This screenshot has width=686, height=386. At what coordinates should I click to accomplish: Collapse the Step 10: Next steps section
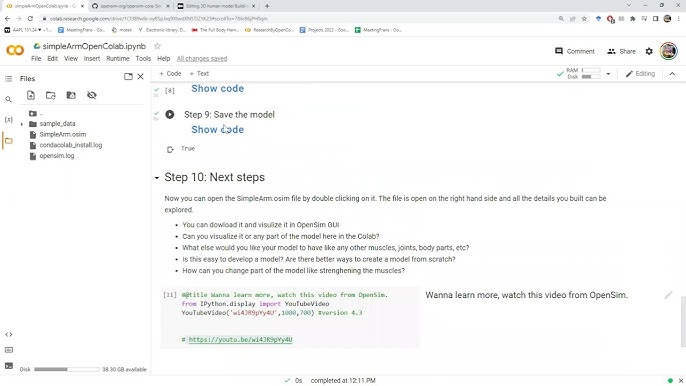157,178
